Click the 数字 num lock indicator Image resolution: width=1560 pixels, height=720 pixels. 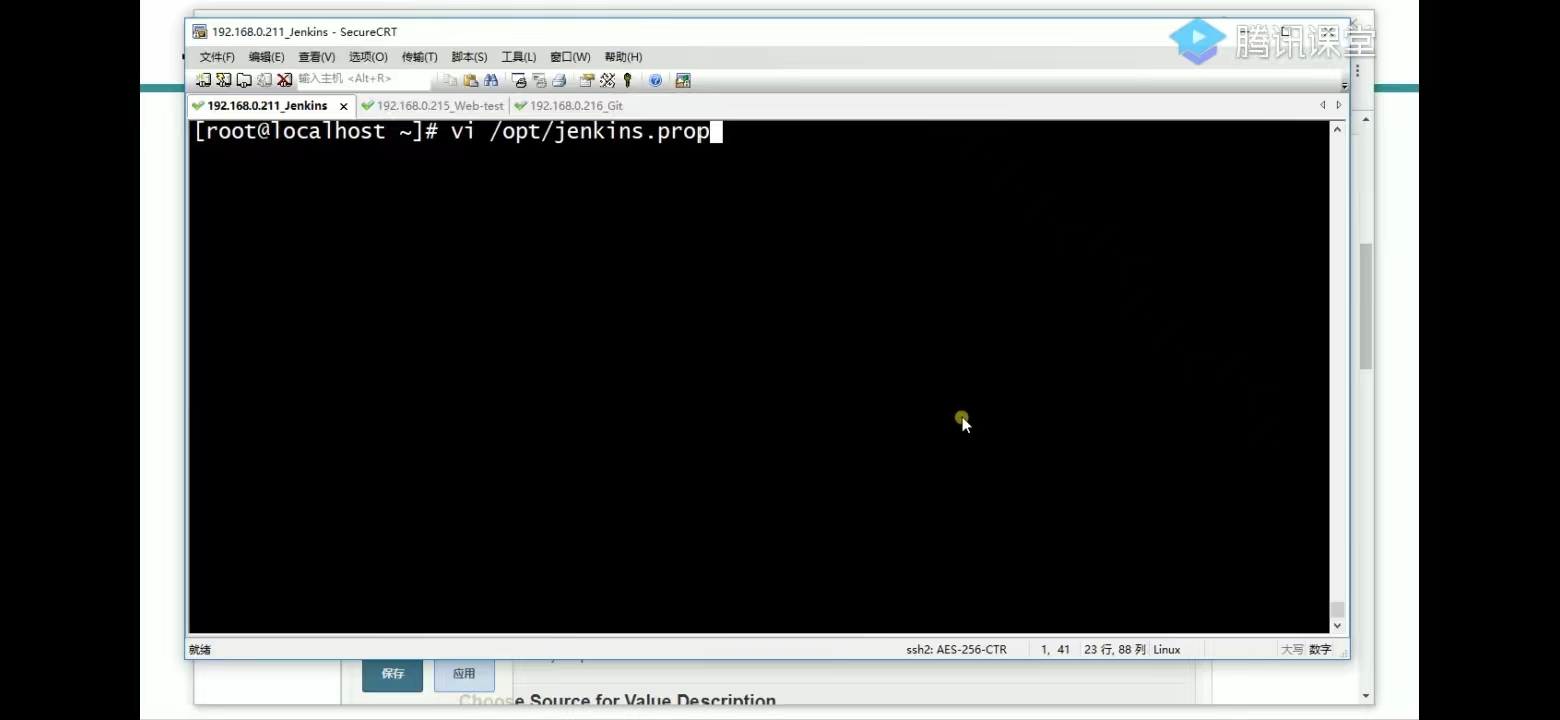(1320, 650)
